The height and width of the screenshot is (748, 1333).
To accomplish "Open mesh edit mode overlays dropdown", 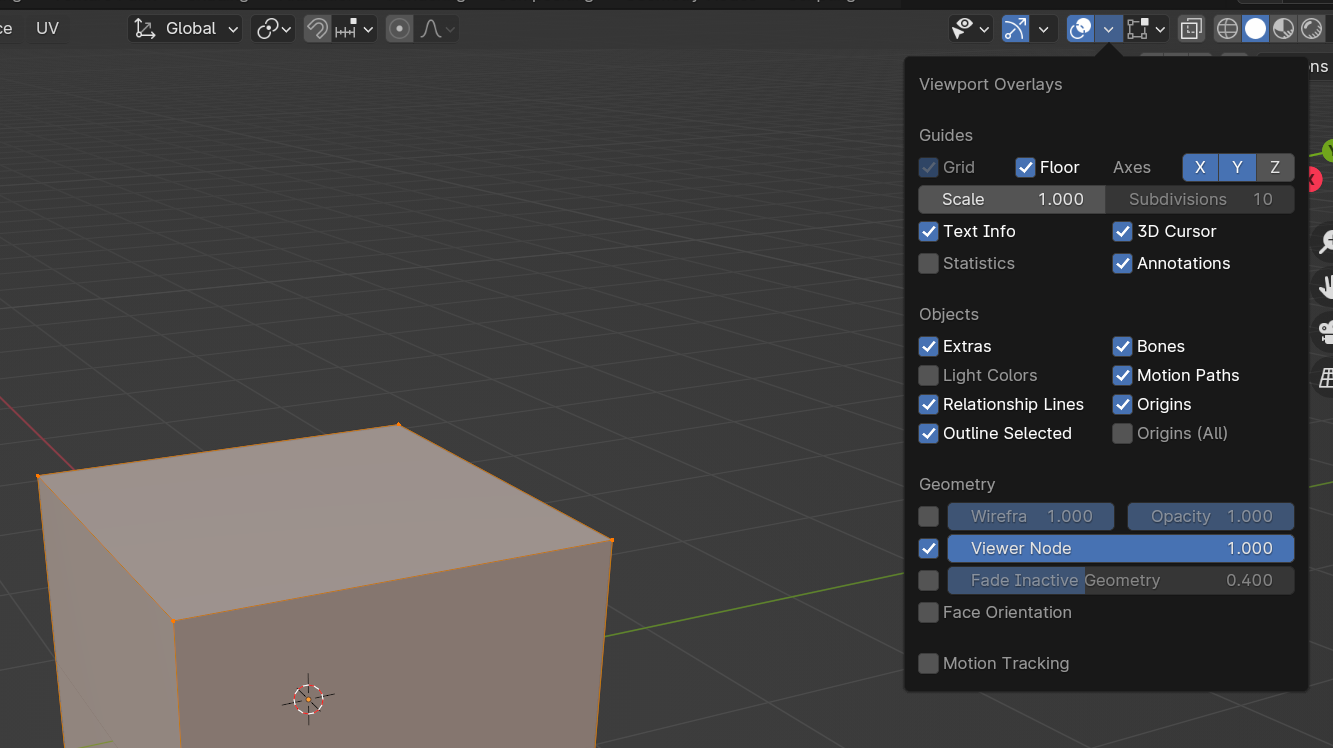I will [1146, 29].
